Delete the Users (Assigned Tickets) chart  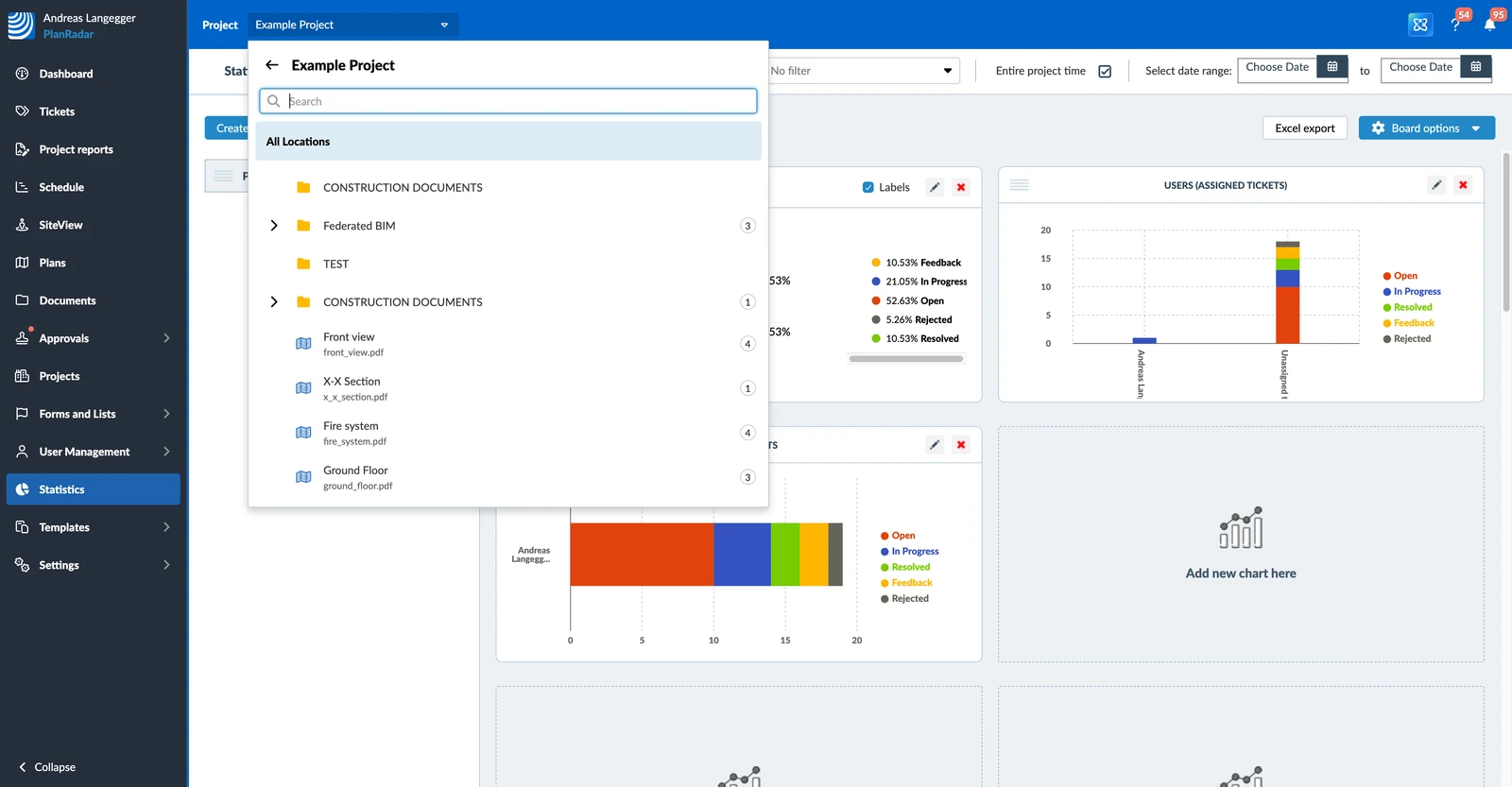(1463, 185)
